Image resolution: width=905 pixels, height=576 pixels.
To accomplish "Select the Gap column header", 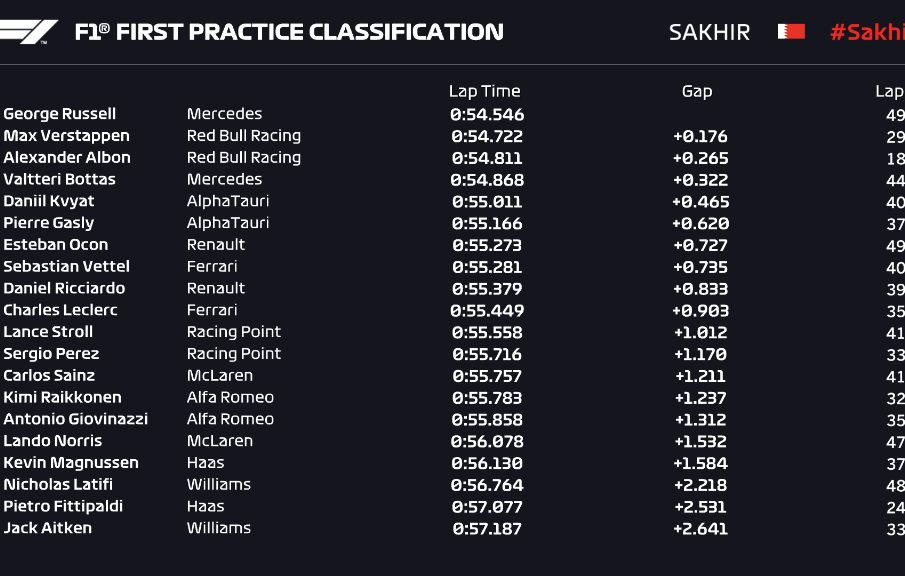I will click(x=697, y=91).
